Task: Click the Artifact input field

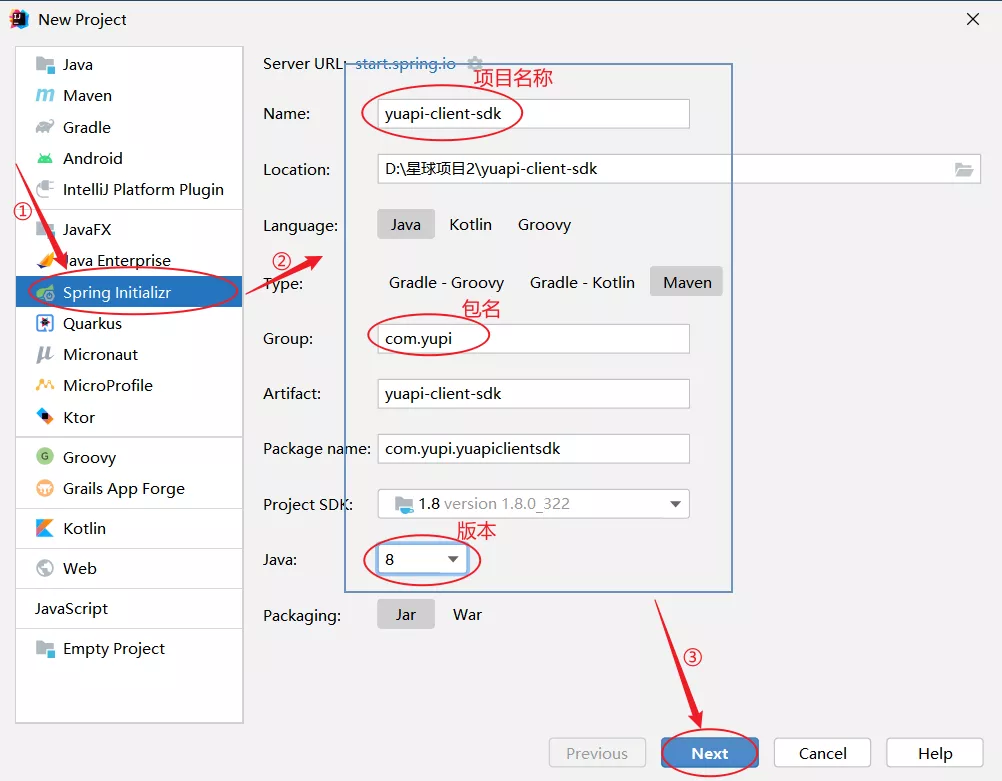Action: point(534,394)
